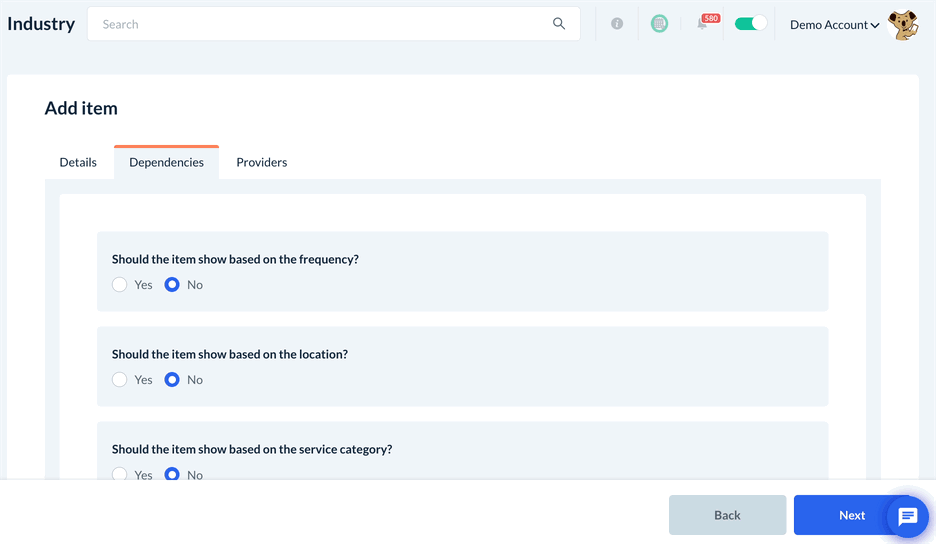The image size is (936, 544).
Task: Select No for frequency dependency
Action: tap(172, 285)
